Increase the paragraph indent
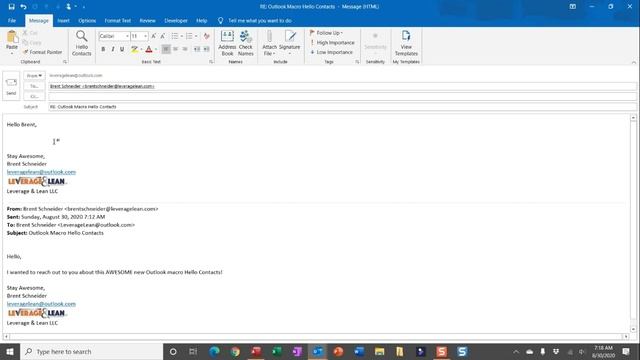640x360 pixels. pyautogui.click(x=207, y=49)
